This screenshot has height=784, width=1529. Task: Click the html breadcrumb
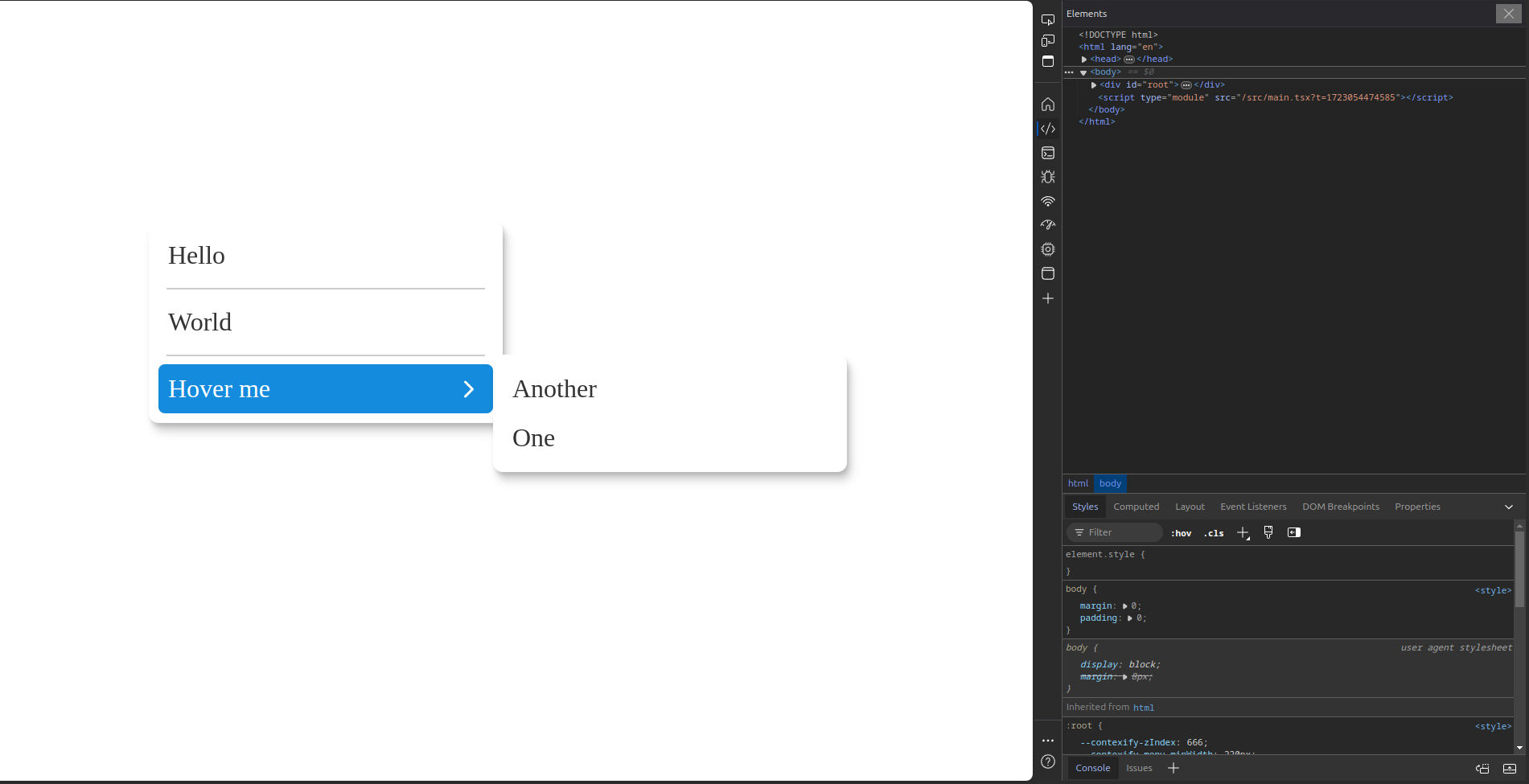(1078, 484)
